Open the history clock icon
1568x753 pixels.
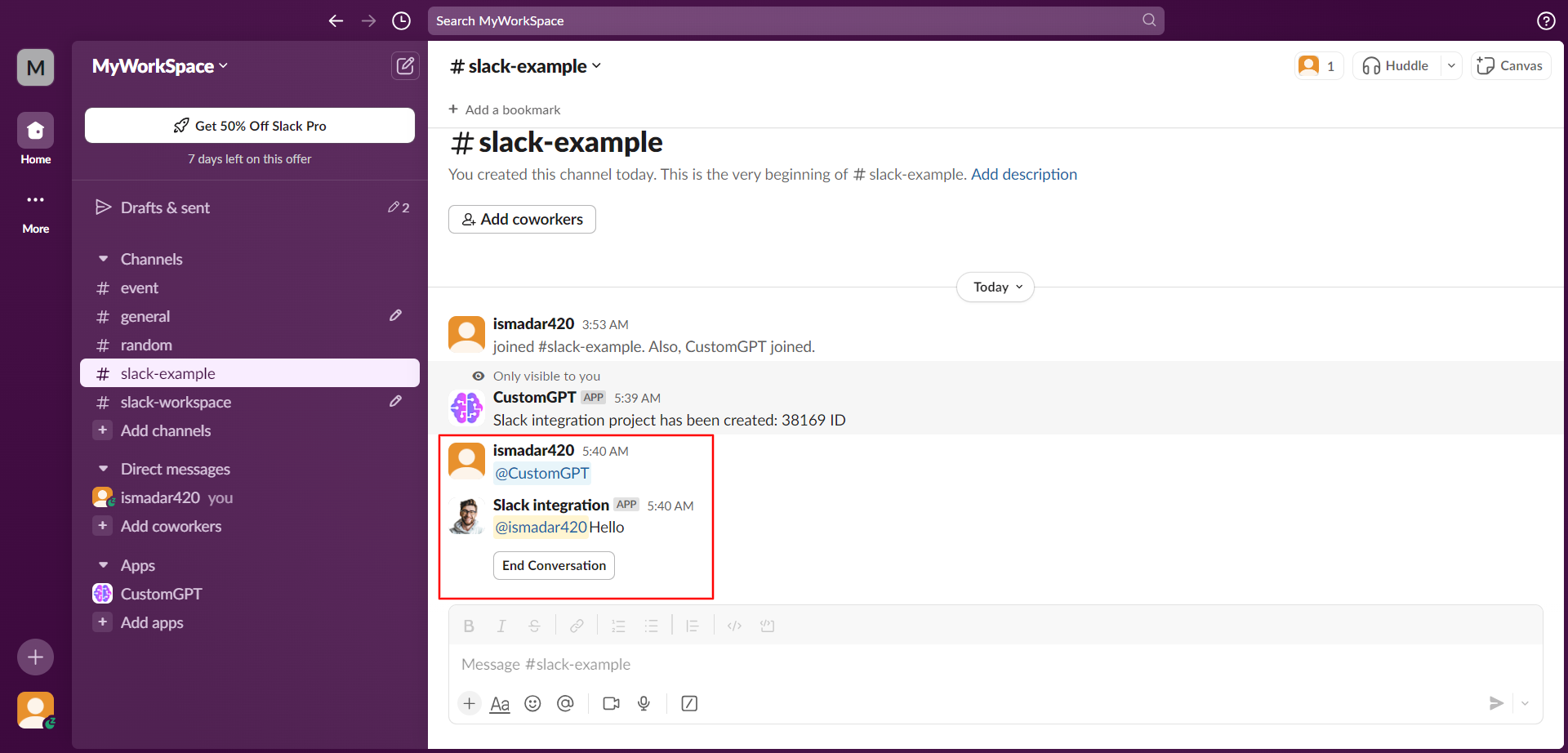[x=401, y=20]
